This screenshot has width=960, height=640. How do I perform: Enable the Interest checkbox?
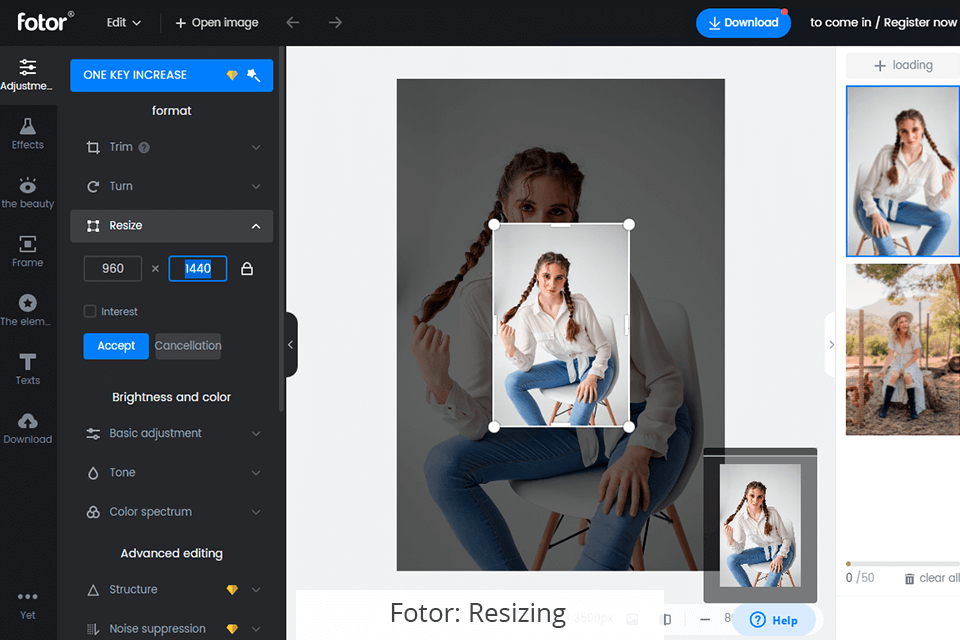click(90, 311)
